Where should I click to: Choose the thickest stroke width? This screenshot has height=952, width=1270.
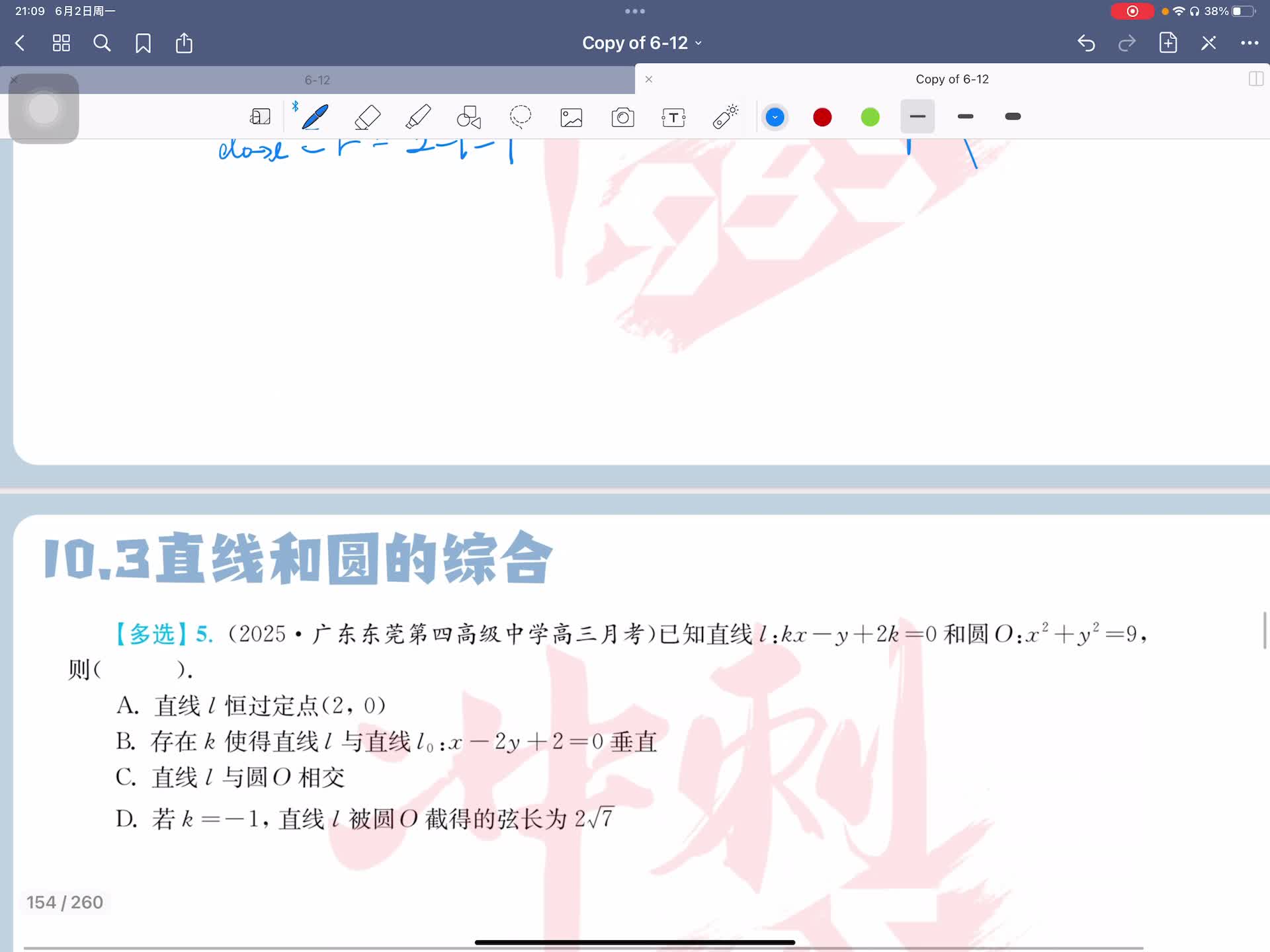pos(1013,116)
